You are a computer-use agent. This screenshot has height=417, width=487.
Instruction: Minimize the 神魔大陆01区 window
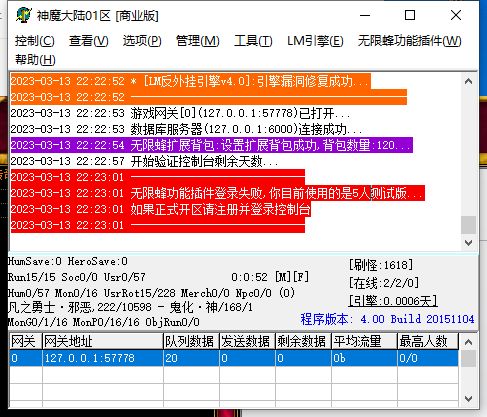click(365, 15)
